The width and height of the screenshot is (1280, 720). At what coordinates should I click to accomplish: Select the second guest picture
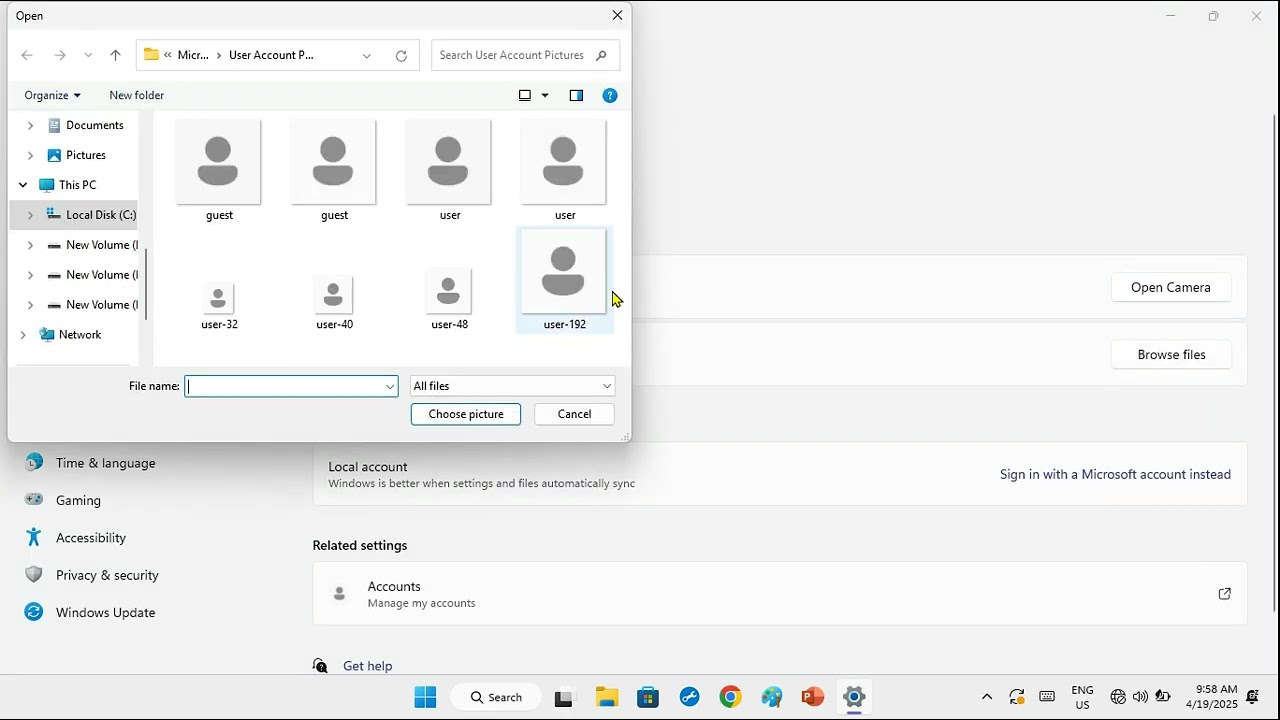tap(334, 170)
